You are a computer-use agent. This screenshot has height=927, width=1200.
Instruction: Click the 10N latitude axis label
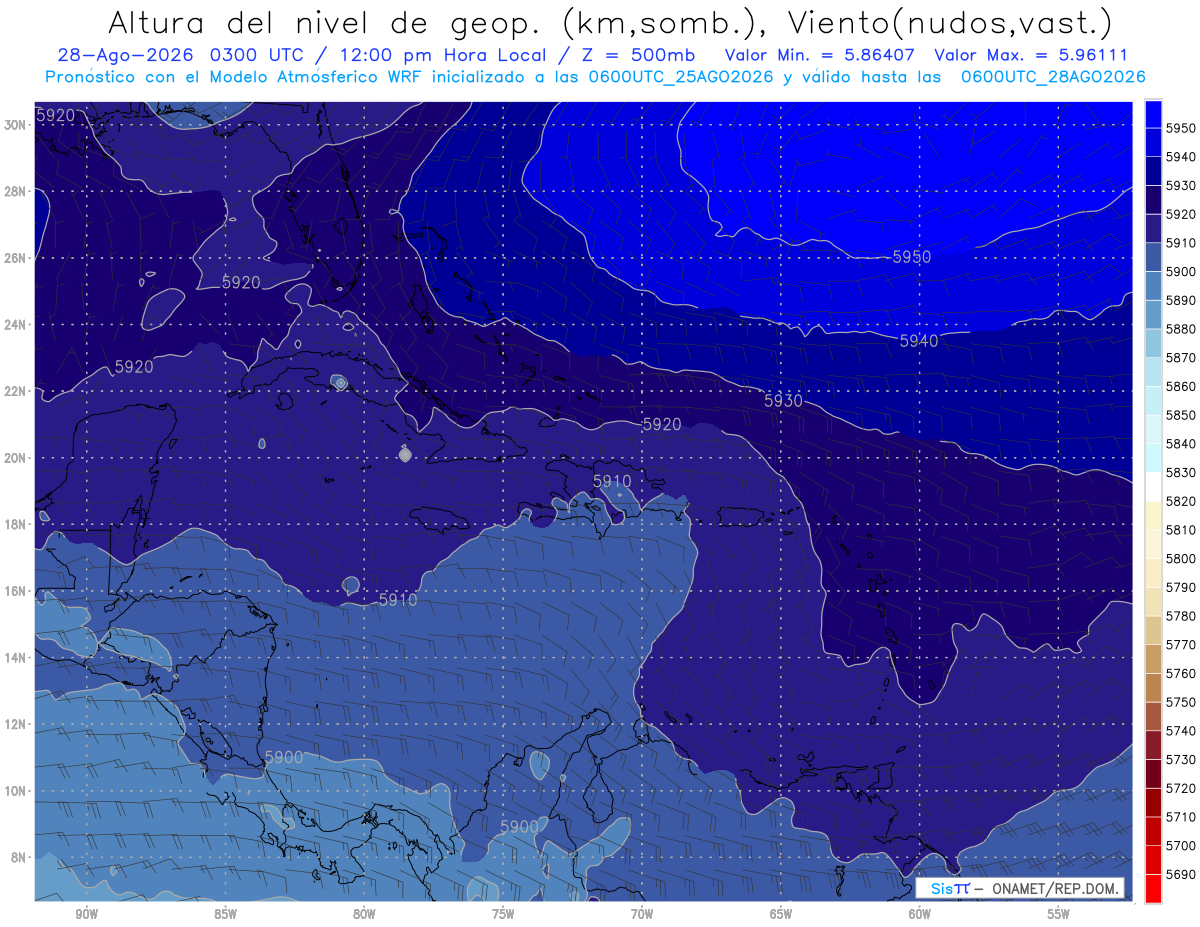click(x=15, y=790)
